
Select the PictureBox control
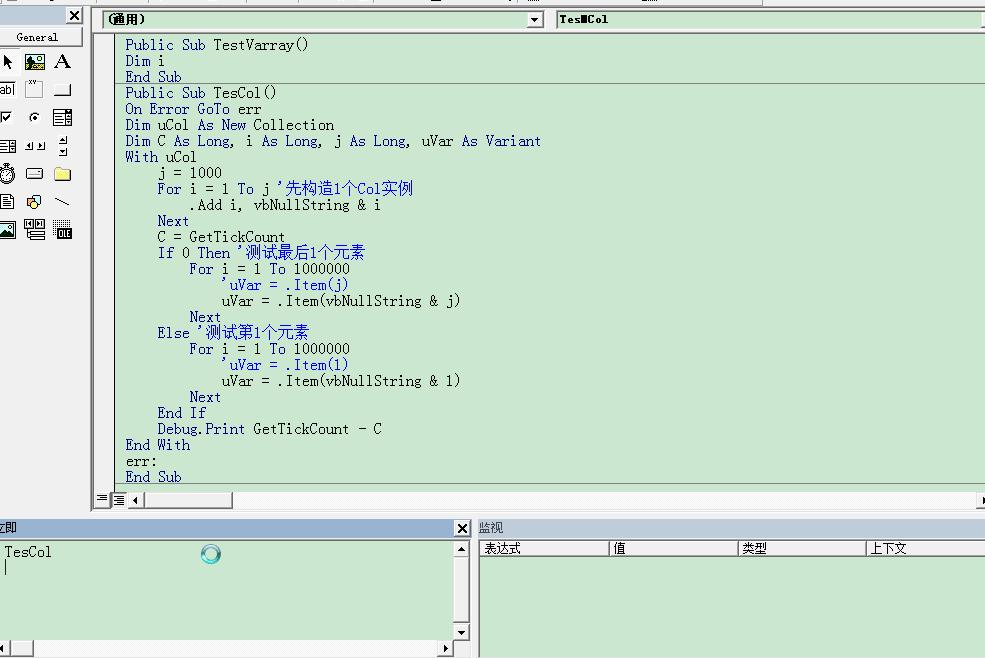point(34,61)
